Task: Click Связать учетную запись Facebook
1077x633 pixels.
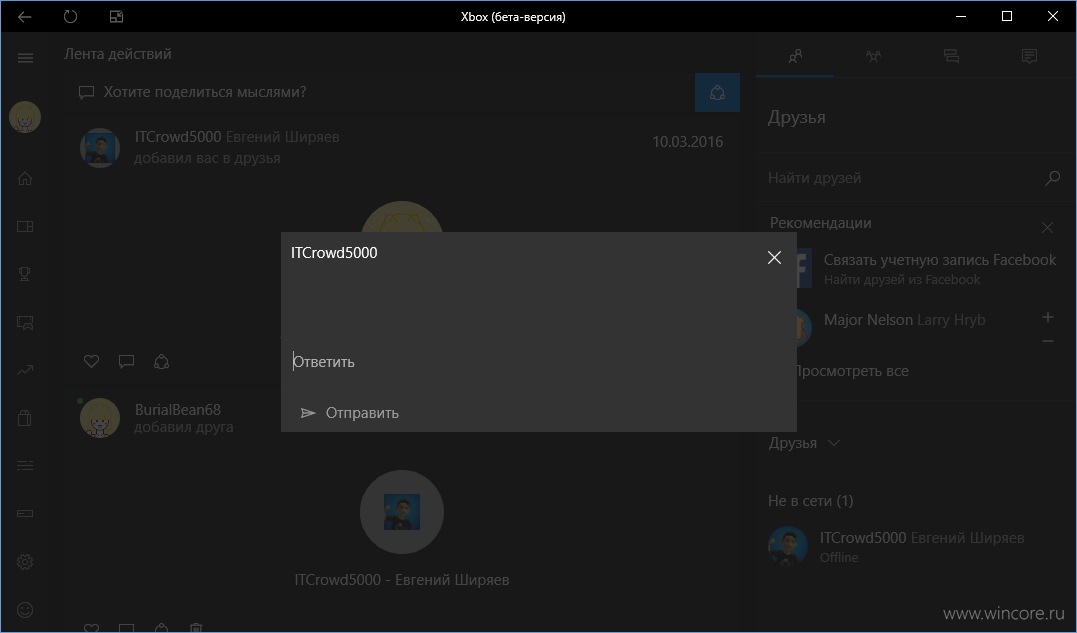Action: click(940, 260)
